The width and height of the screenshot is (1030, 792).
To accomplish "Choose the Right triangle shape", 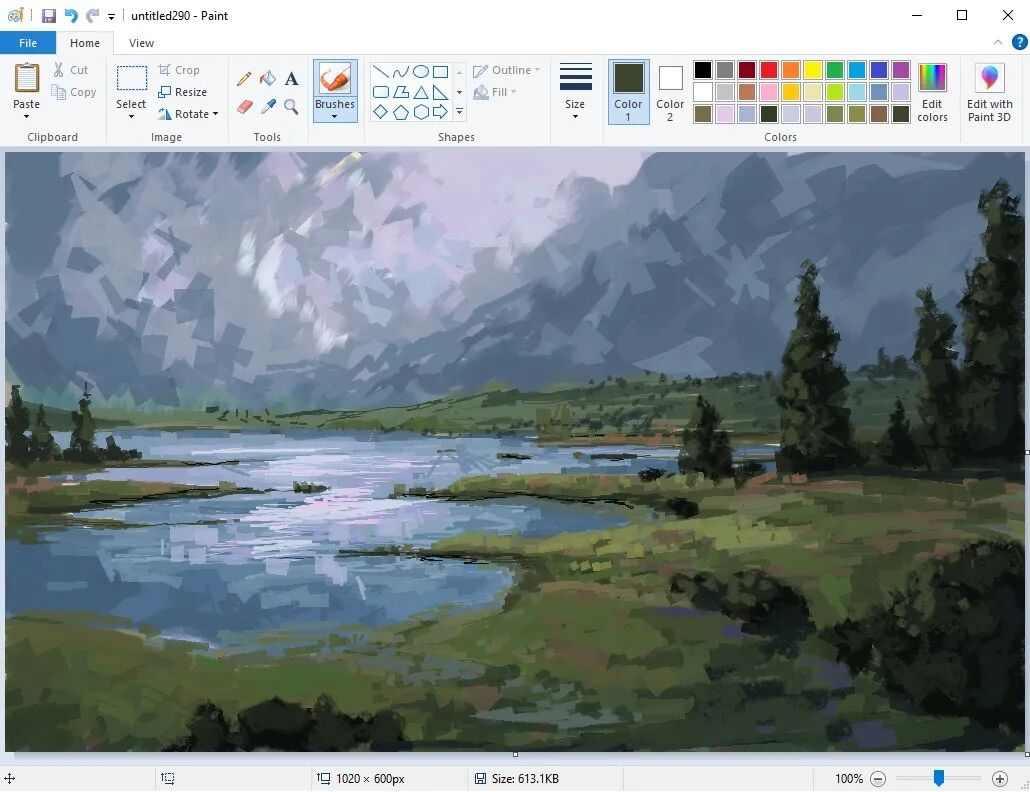I will tap(441, 92).
